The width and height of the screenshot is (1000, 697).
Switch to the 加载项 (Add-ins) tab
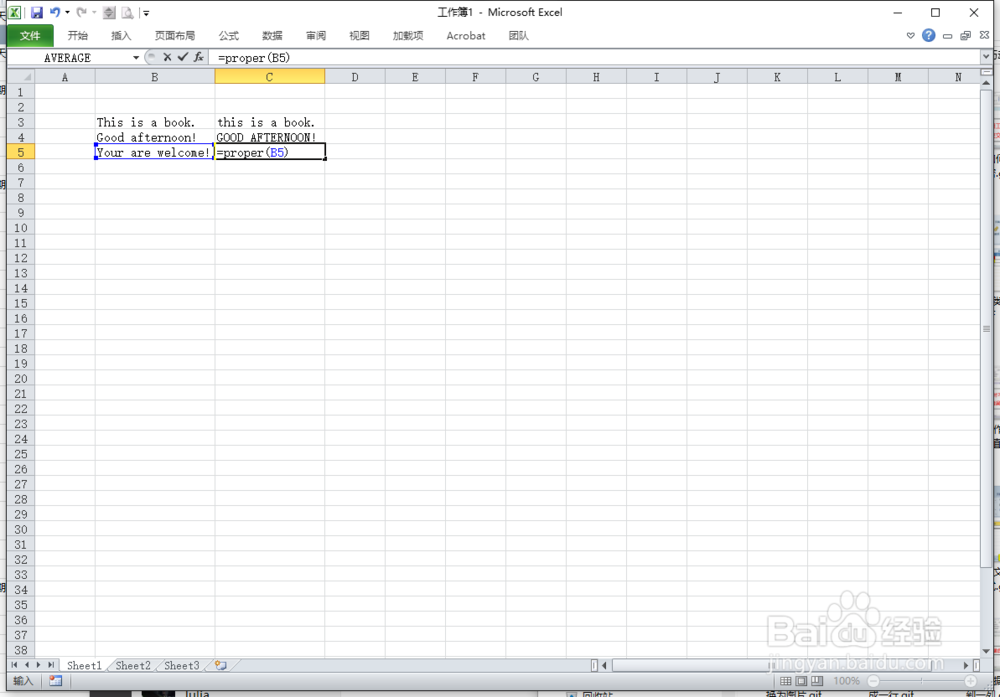(408, 36)
